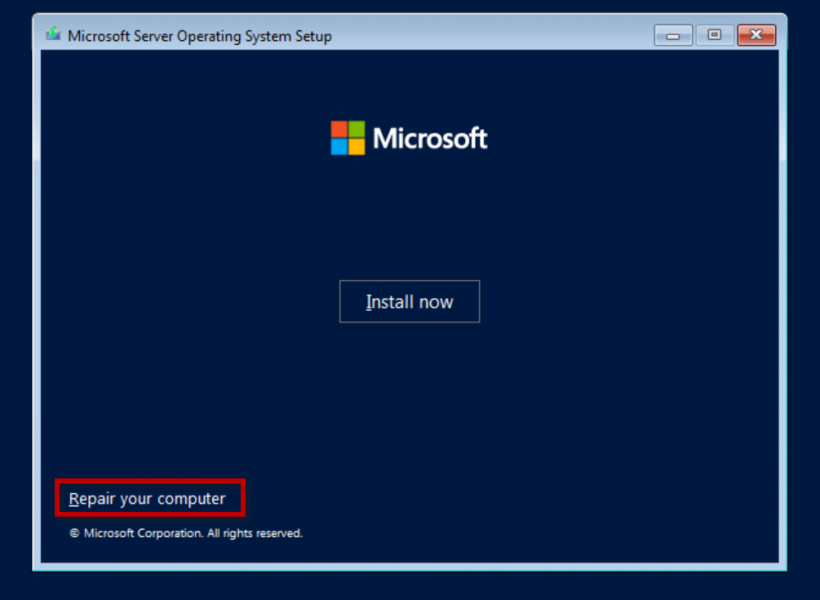This screenshot has height=600, width=820.
Task: Click the copyright symbol before Microsoft Corporation
Action: pos(74,534)
